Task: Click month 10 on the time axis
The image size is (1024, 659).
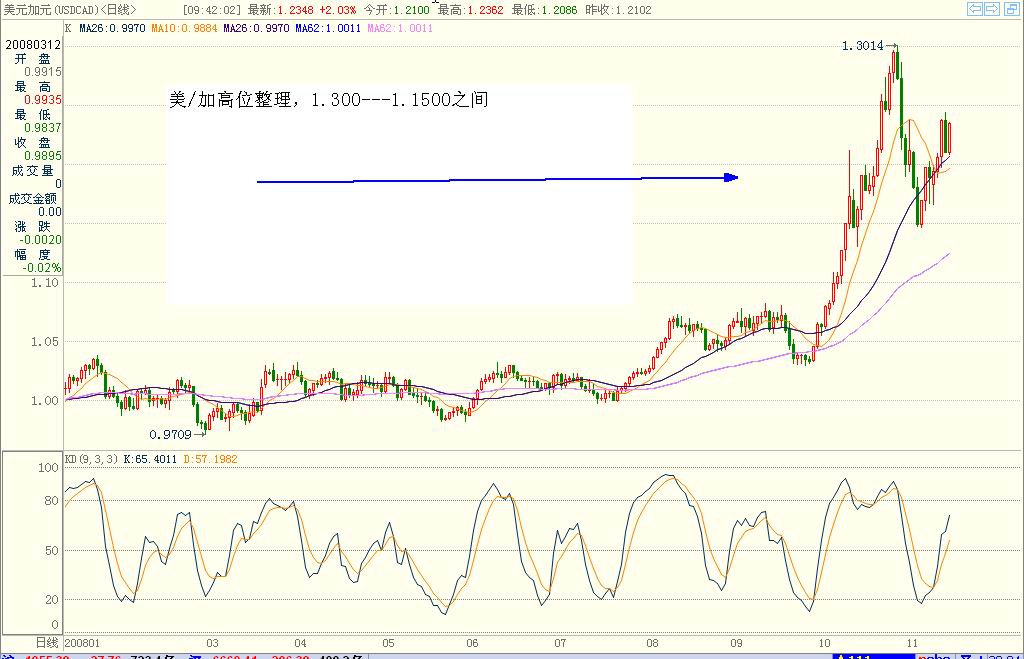Action: pos(825,643)
